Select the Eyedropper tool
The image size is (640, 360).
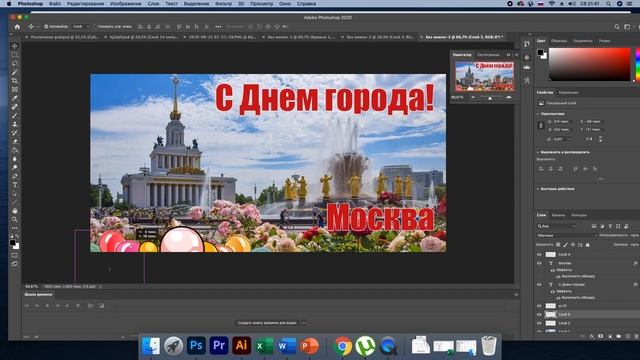click(15, 98)
